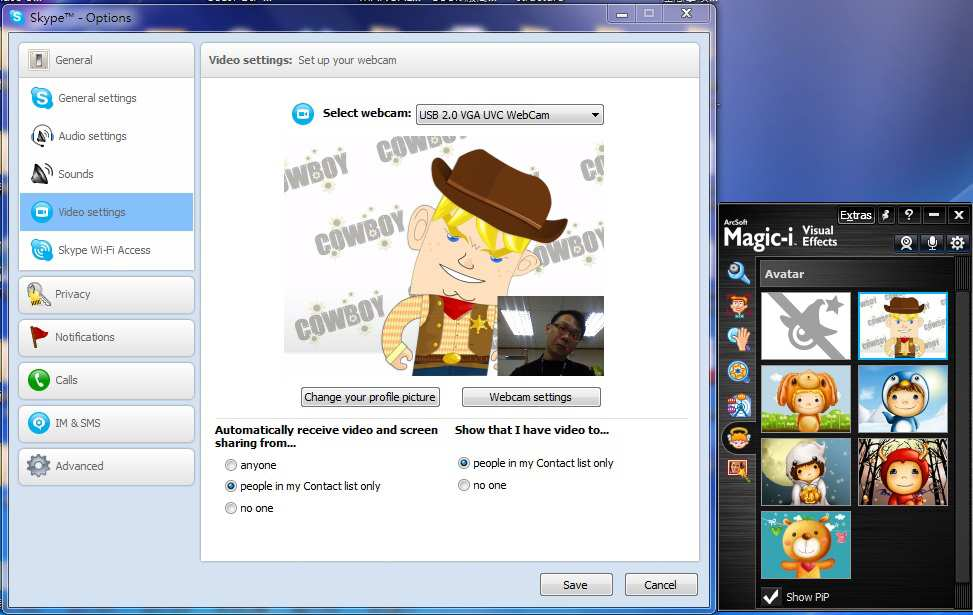This screenshot has width=973, height=615.
Task: Select the Avatar category icon in Magic-i sidebar
Action: coord(738,438)
